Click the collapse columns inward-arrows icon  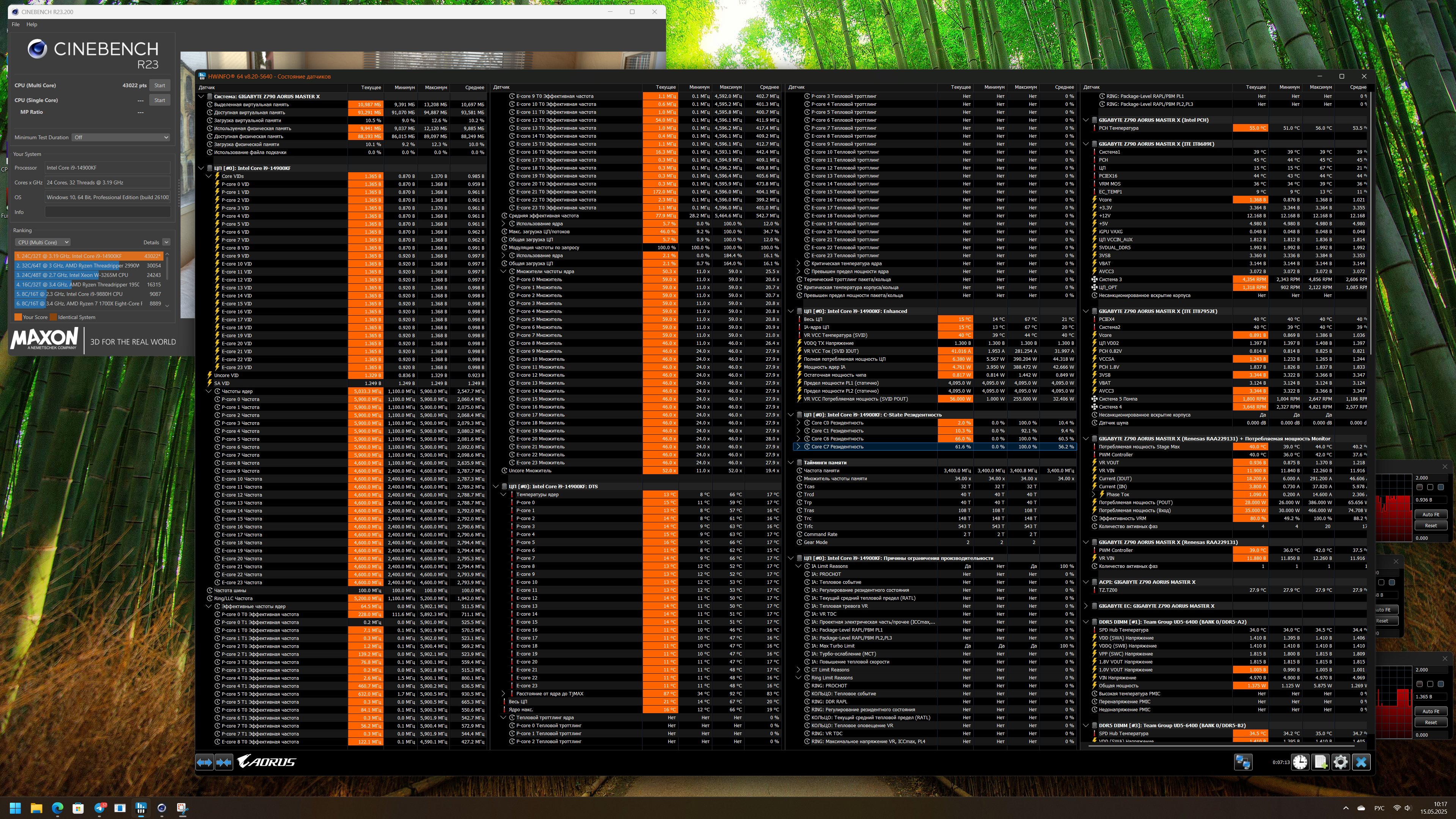pos(224,762)
